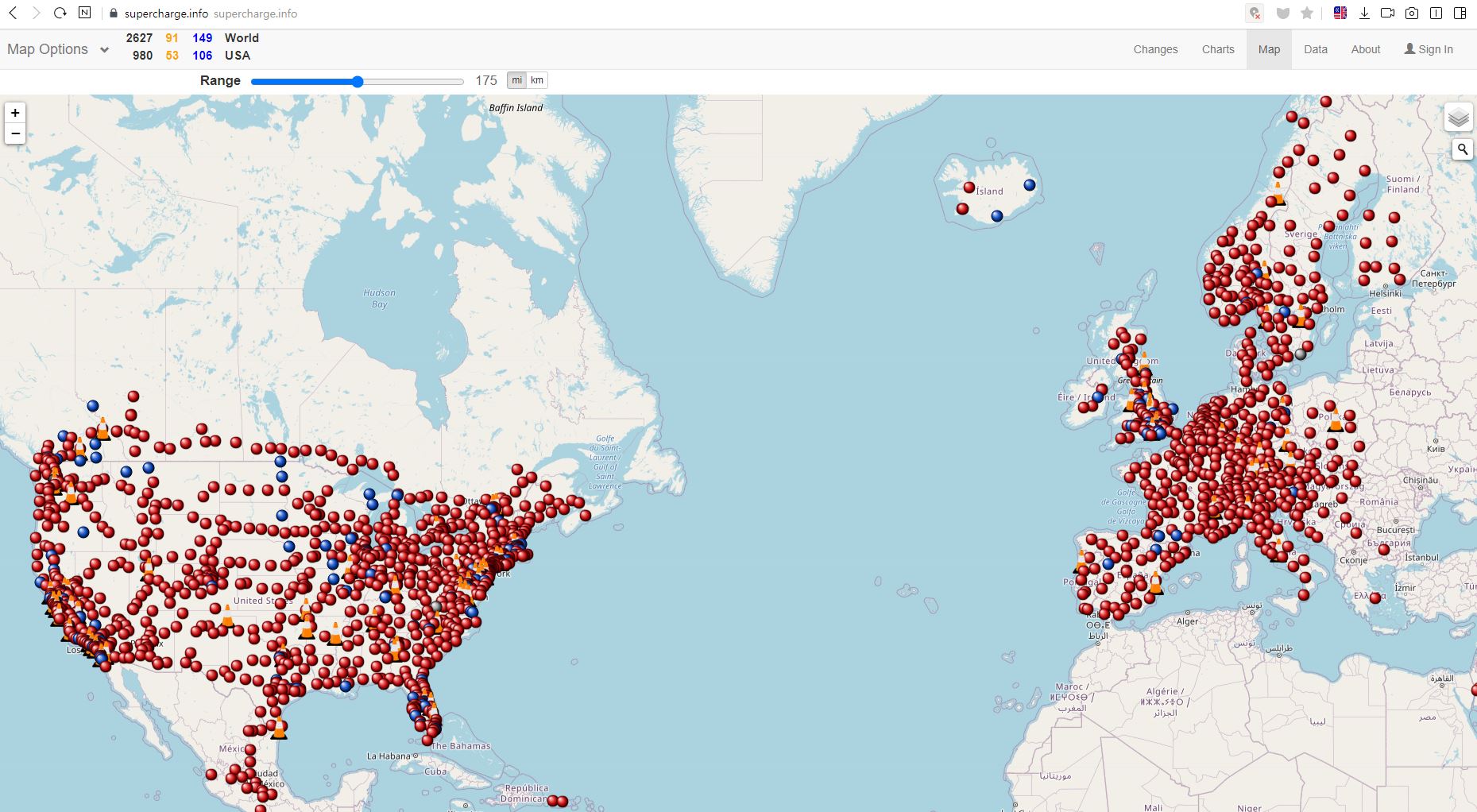This screenshot has width=1477, height=812.
Task: Click the padlock site security icon
Action: click(x=112, y=14)
